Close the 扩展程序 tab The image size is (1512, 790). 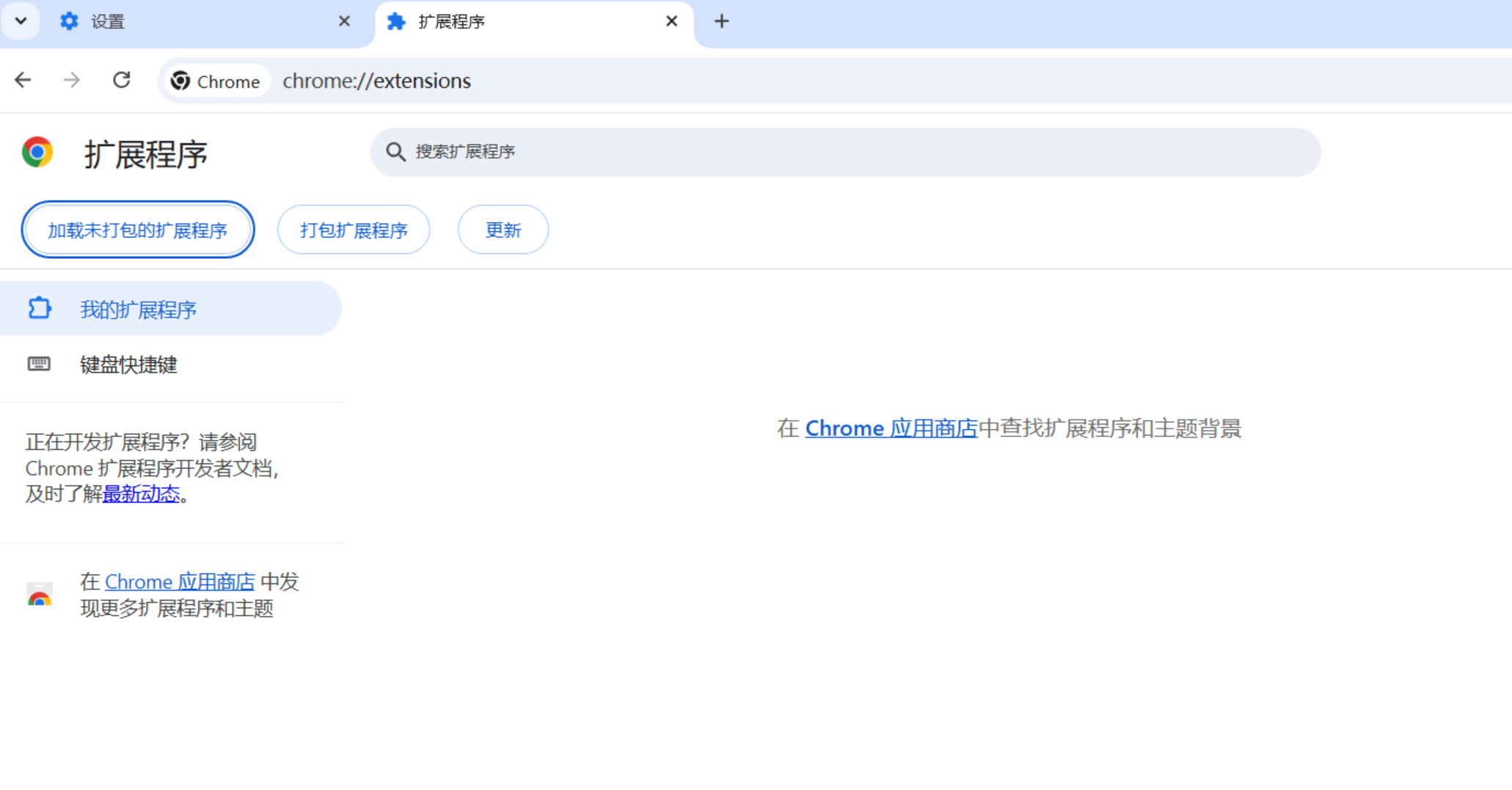671,21
